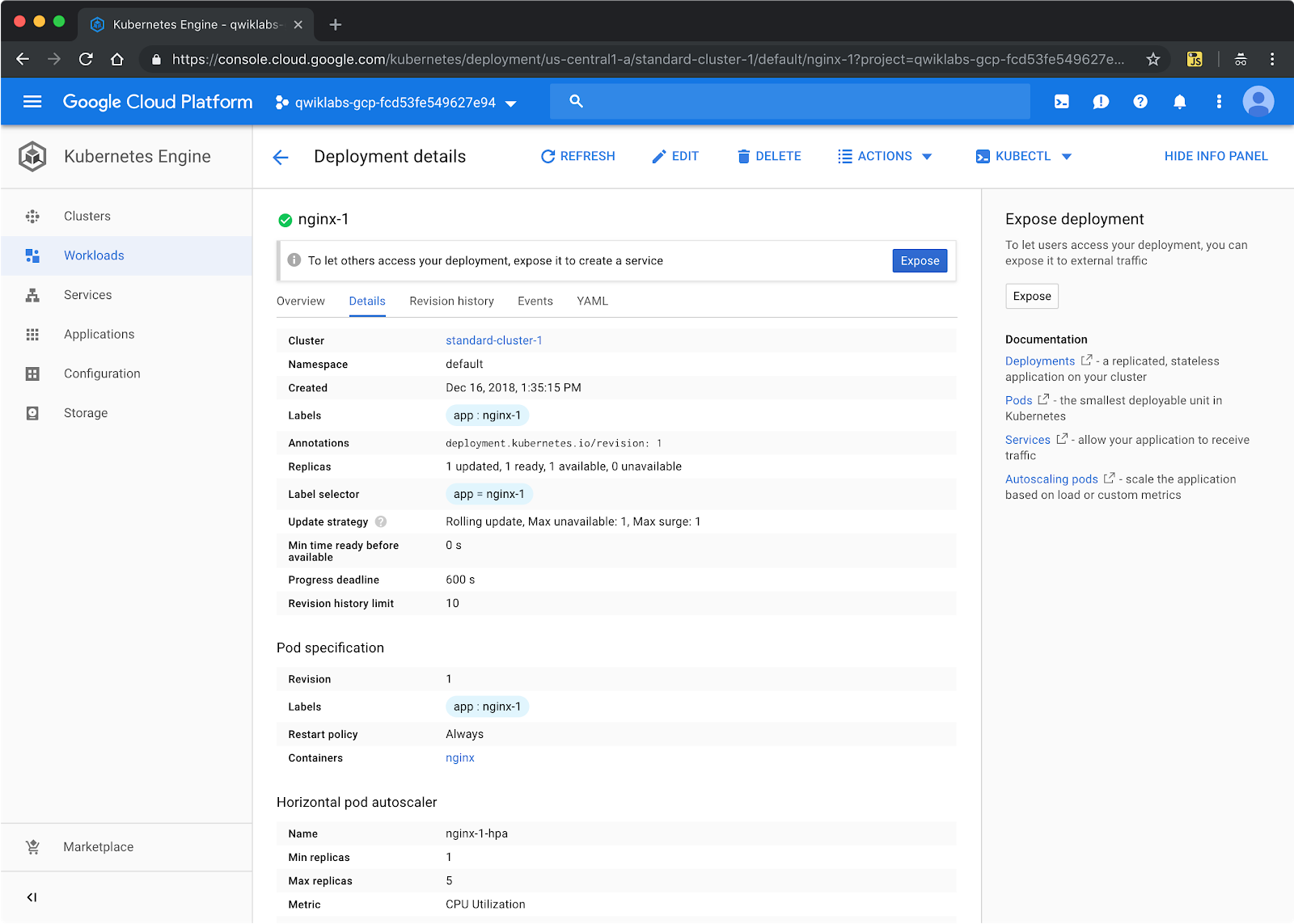This screenshot has width=1294, height=924.
Task: Open the Autoscaling pods documentation link
Action: tap(1051, 479)
